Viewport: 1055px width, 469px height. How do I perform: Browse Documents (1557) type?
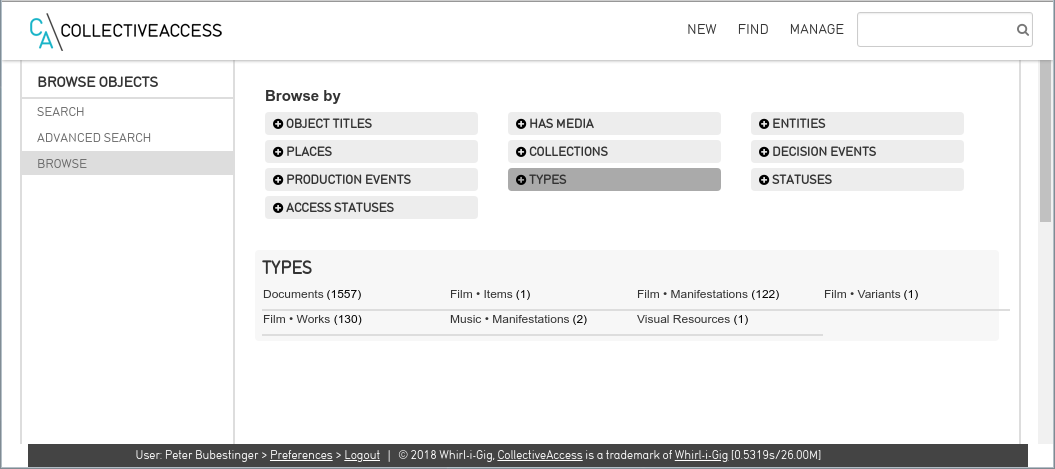click(x=311, y=294)
